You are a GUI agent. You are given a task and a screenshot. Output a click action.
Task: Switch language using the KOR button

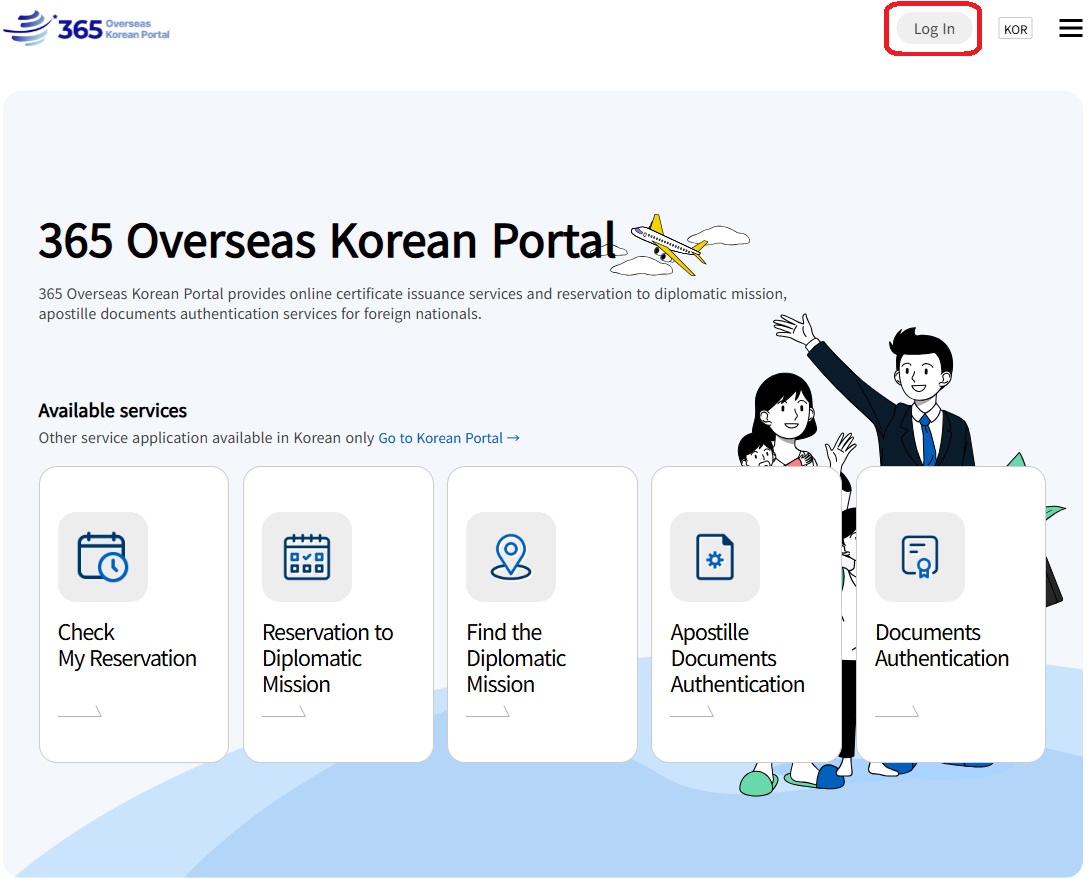click(1015, 29)
